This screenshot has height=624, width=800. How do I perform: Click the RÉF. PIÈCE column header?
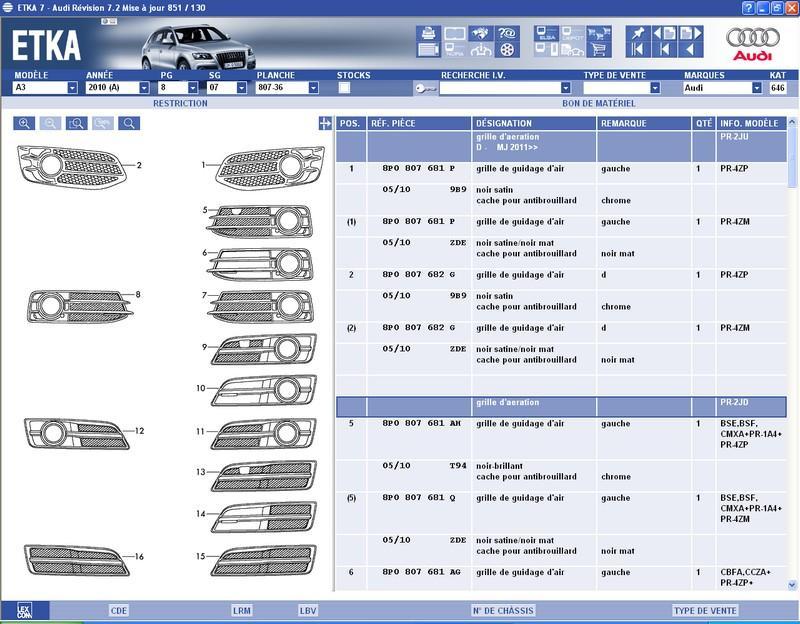tap(419, 123)
